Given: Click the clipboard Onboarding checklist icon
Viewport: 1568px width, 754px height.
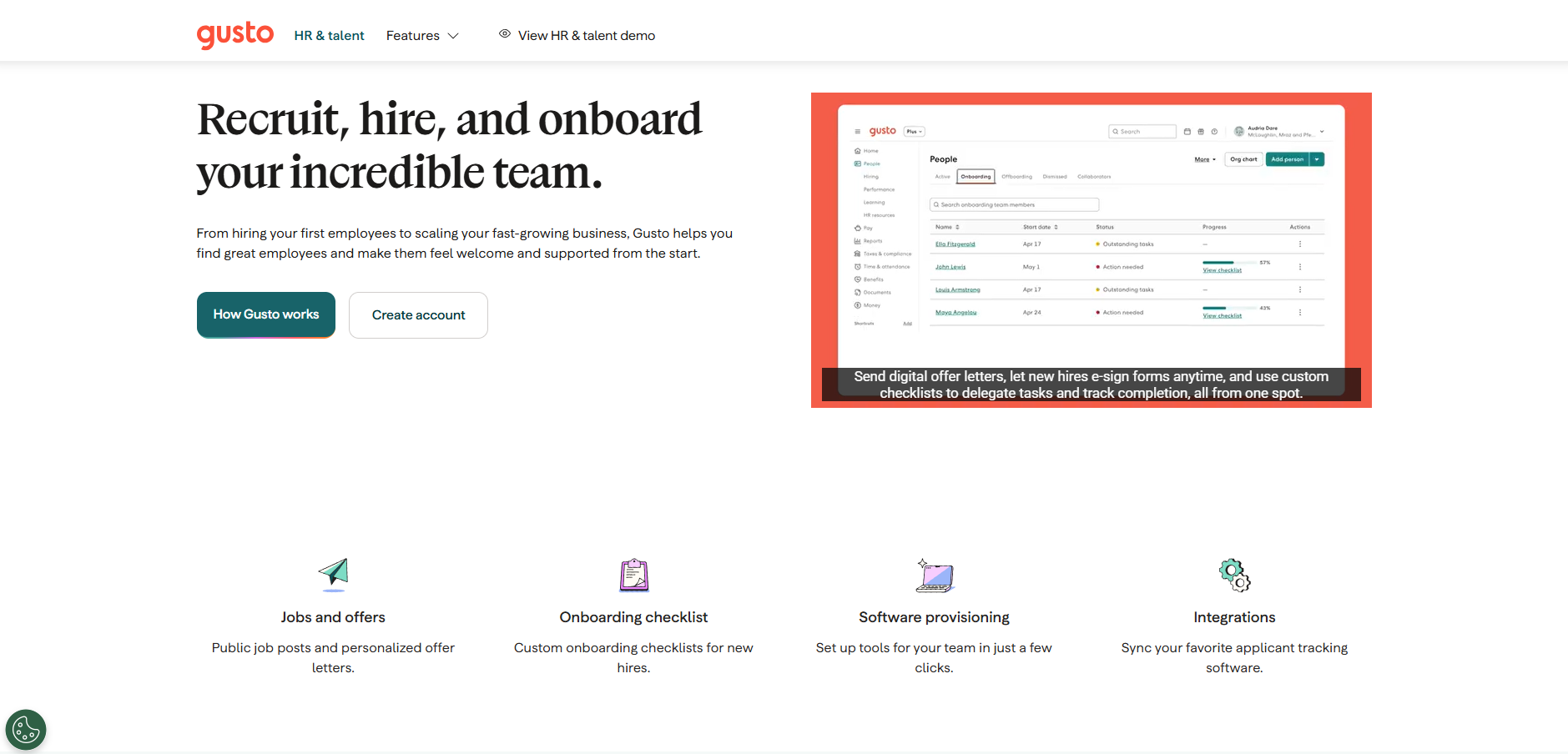Looking at the screenshot, I should 634,575.
